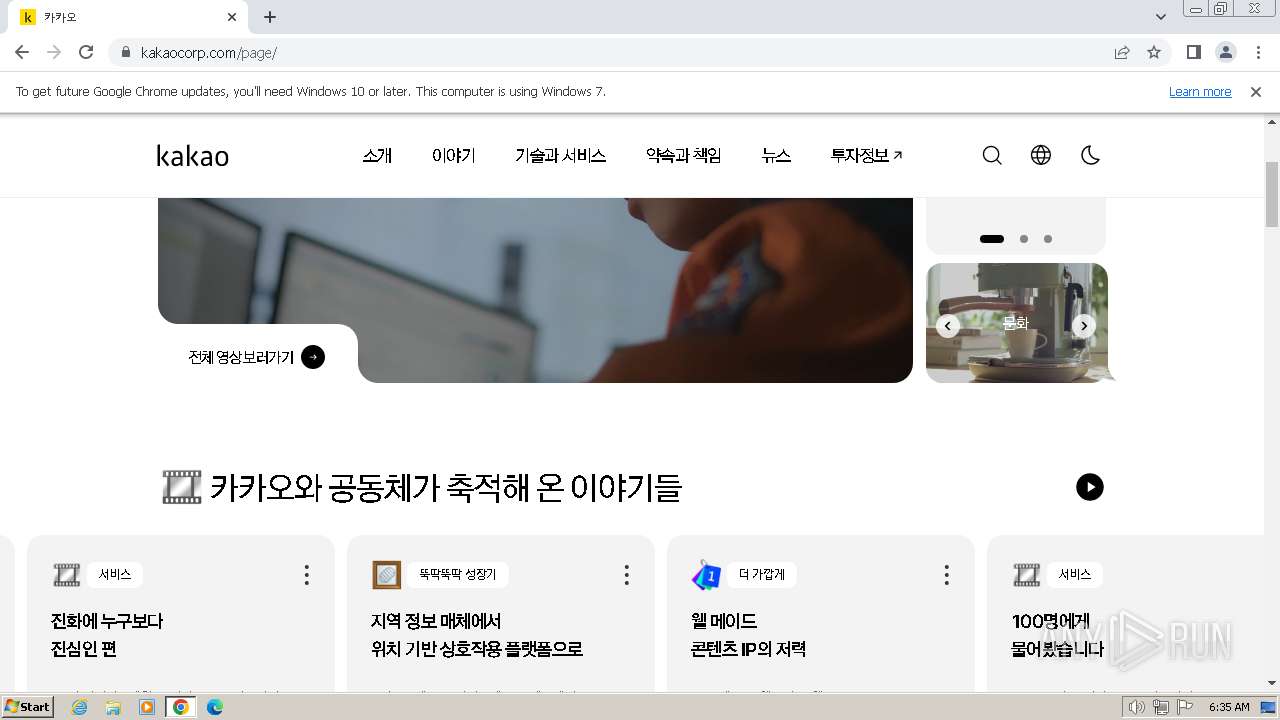Click the Learn more link

pos(1200,91)
